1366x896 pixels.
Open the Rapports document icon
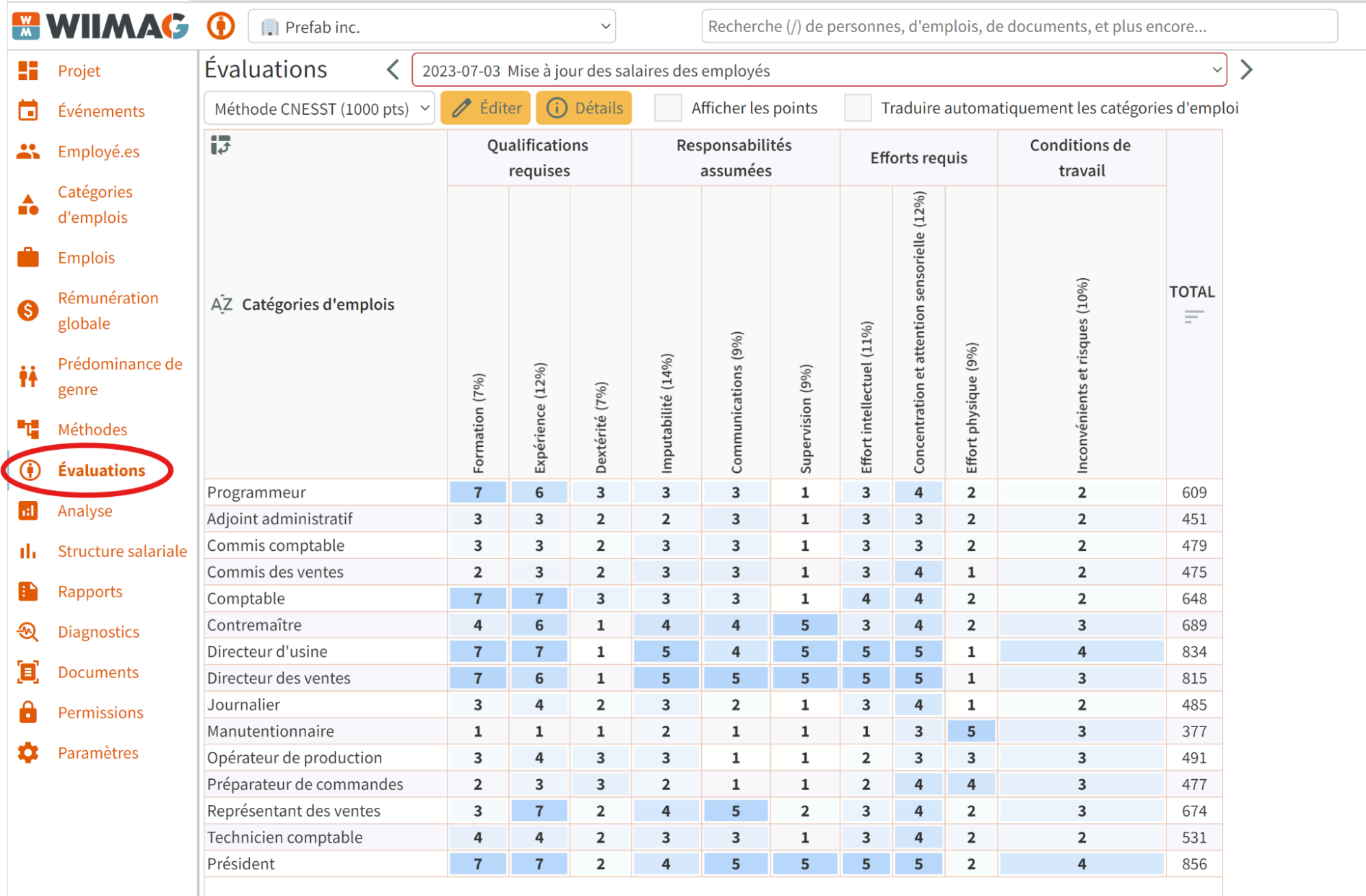click(x=28, y=591)
